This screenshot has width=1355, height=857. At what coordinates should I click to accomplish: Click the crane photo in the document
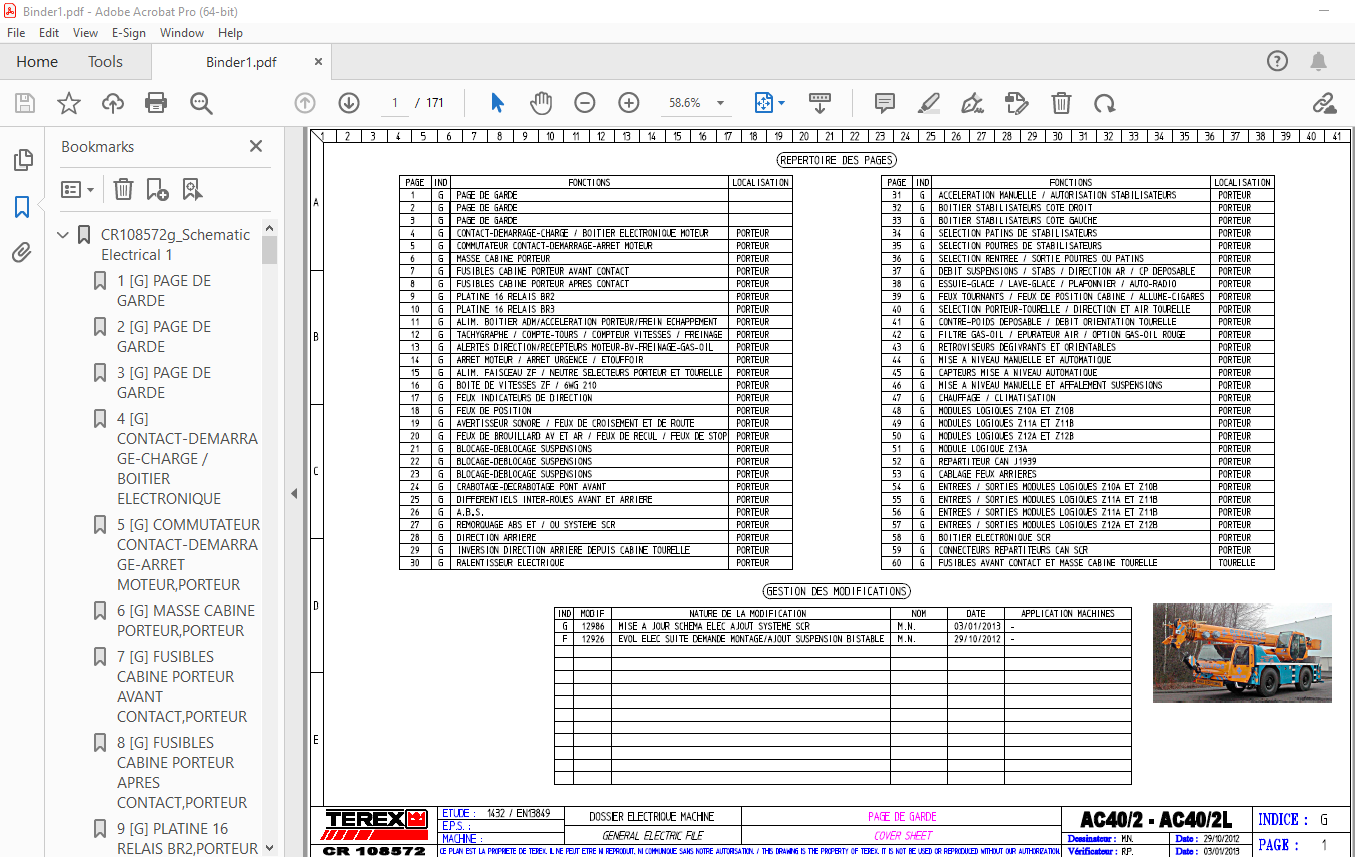click(1242, 653)
